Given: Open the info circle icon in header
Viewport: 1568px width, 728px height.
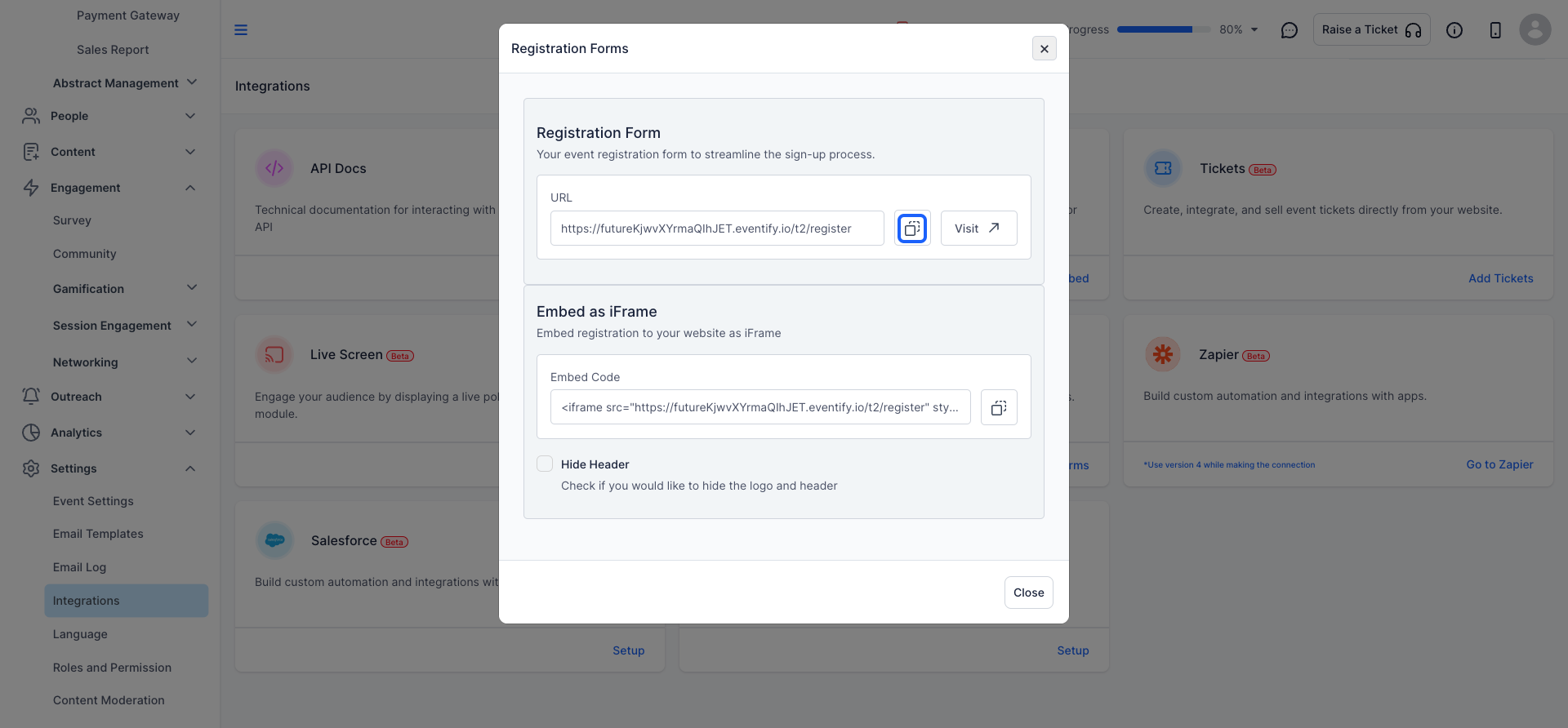Looking at the screenshot, I should point(1454,30).
